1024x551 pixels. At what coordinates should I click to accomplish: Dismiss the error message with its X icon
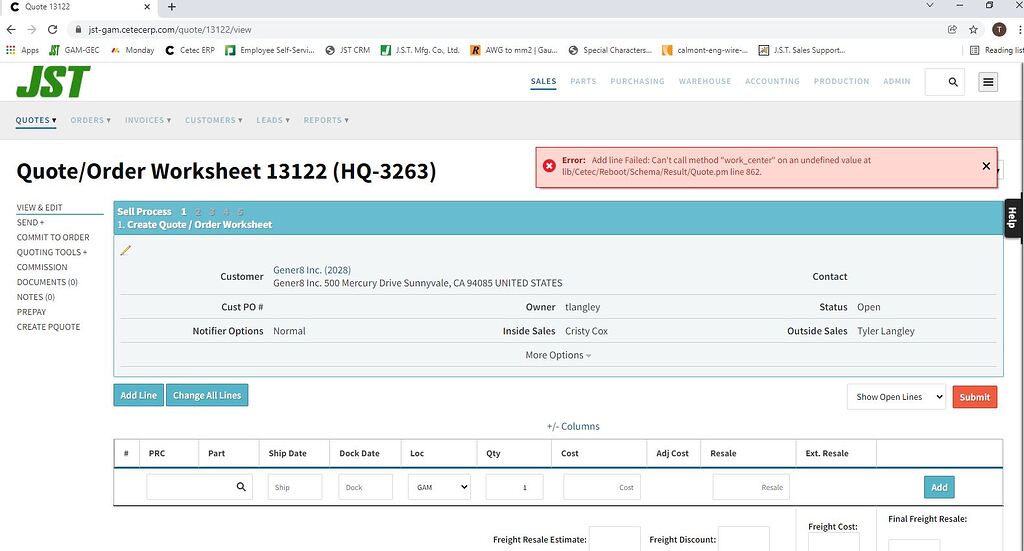(986, 166)
